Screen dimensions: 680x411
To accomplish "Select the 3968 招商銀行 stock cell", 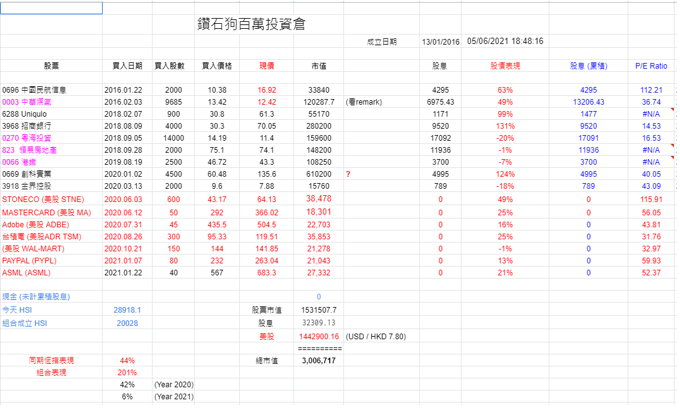I will tap(26, 126).
